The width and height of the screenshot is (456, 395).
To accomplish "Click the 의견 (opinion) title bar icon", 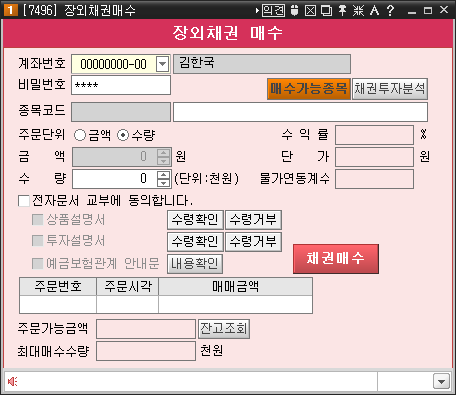I will [x=273, y=10].
